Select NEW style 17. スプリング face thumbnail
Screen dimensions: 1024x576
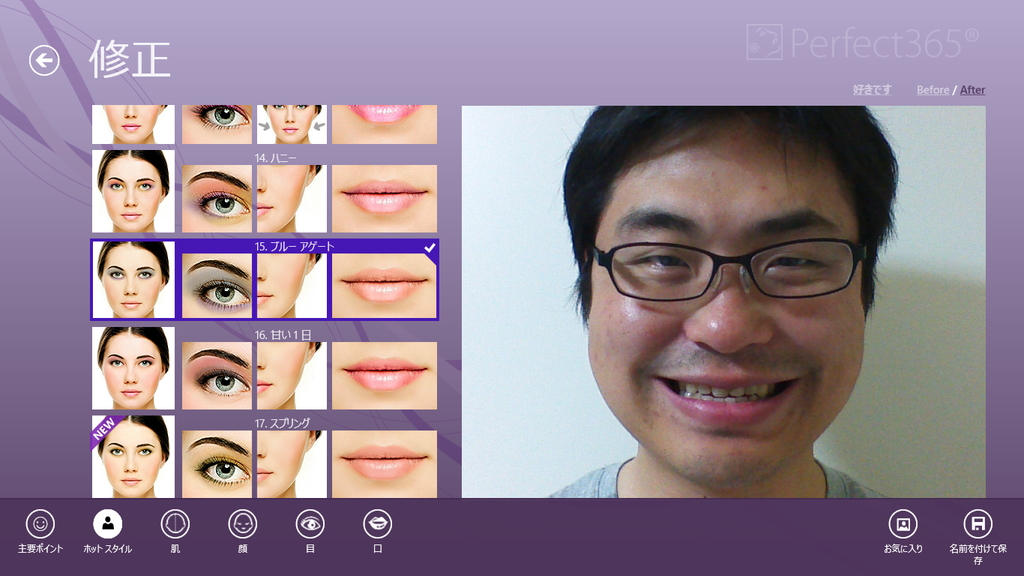[133, 456]
